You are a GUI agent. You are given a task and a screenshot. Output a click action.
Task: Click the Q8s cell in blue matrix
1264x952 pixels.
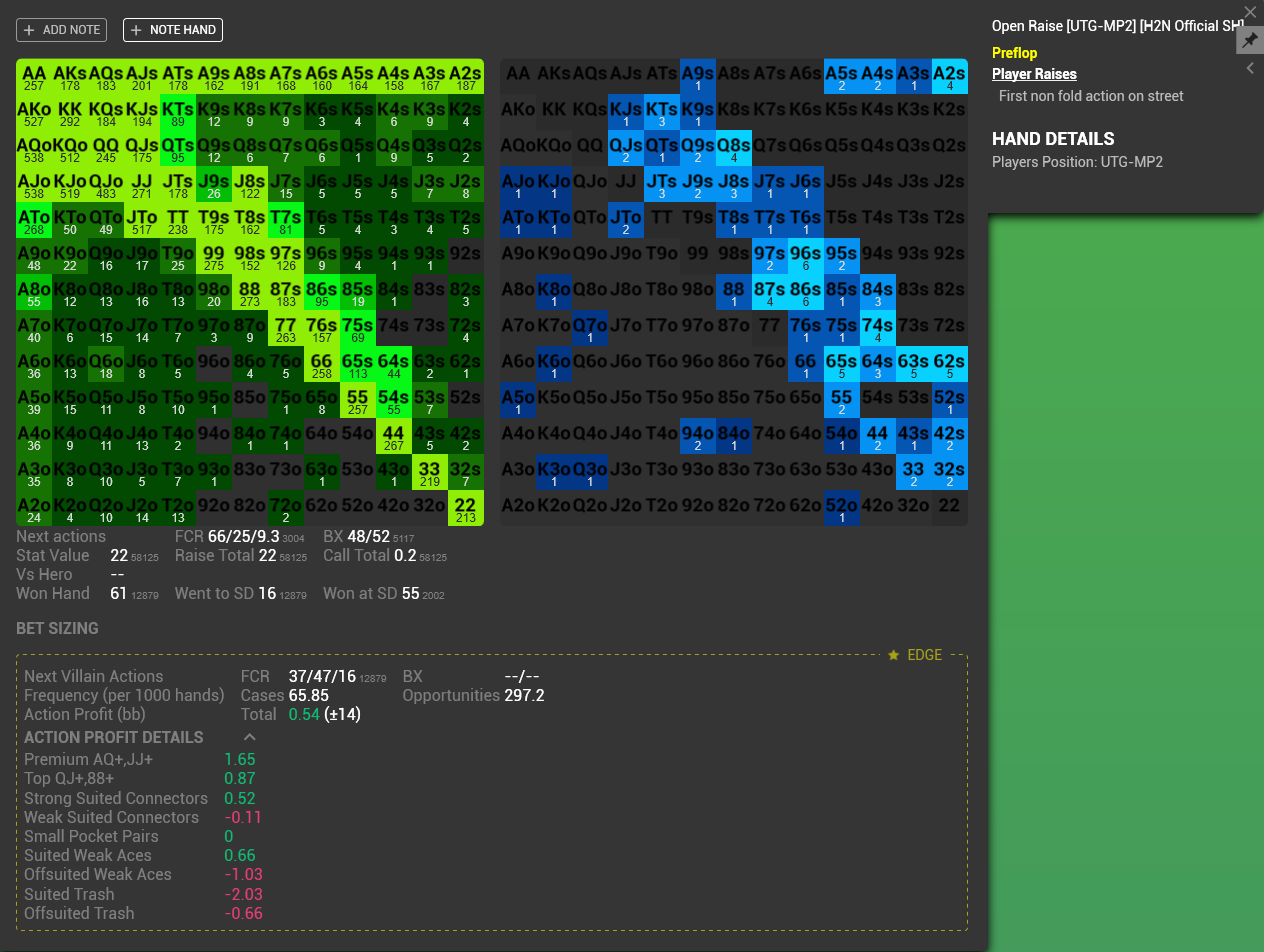tap(734, 149)
